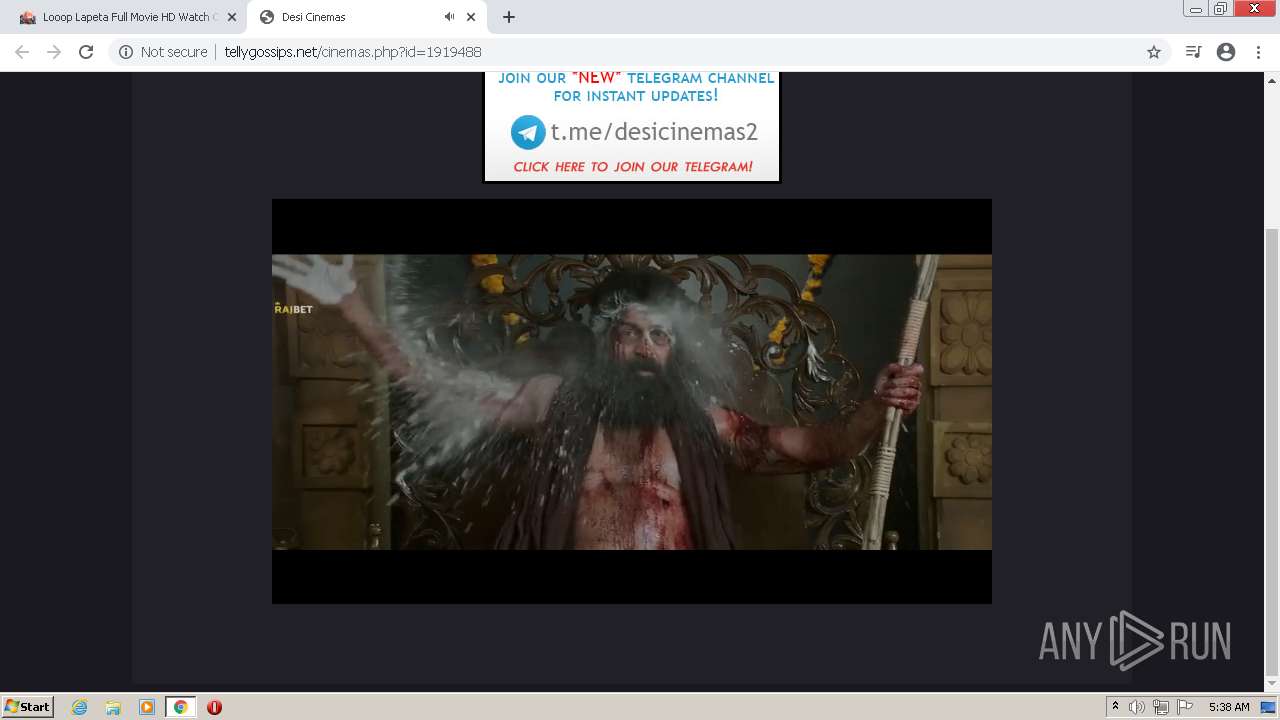Open the Chrome three-dot menu
1280x720 pixels.
coord(1258,52)
